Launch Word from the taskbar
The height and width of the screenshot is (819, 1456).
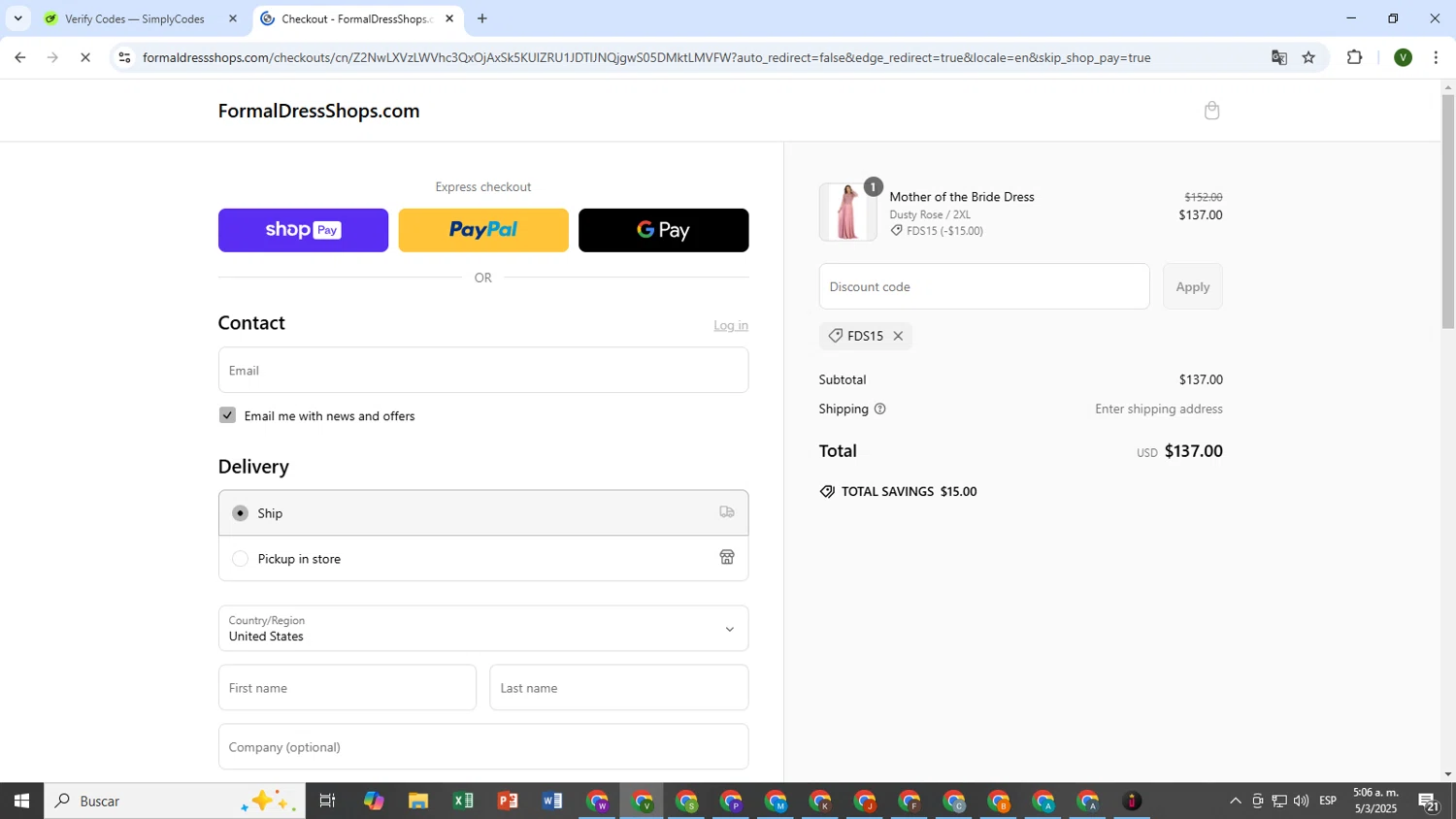point(552,801)
